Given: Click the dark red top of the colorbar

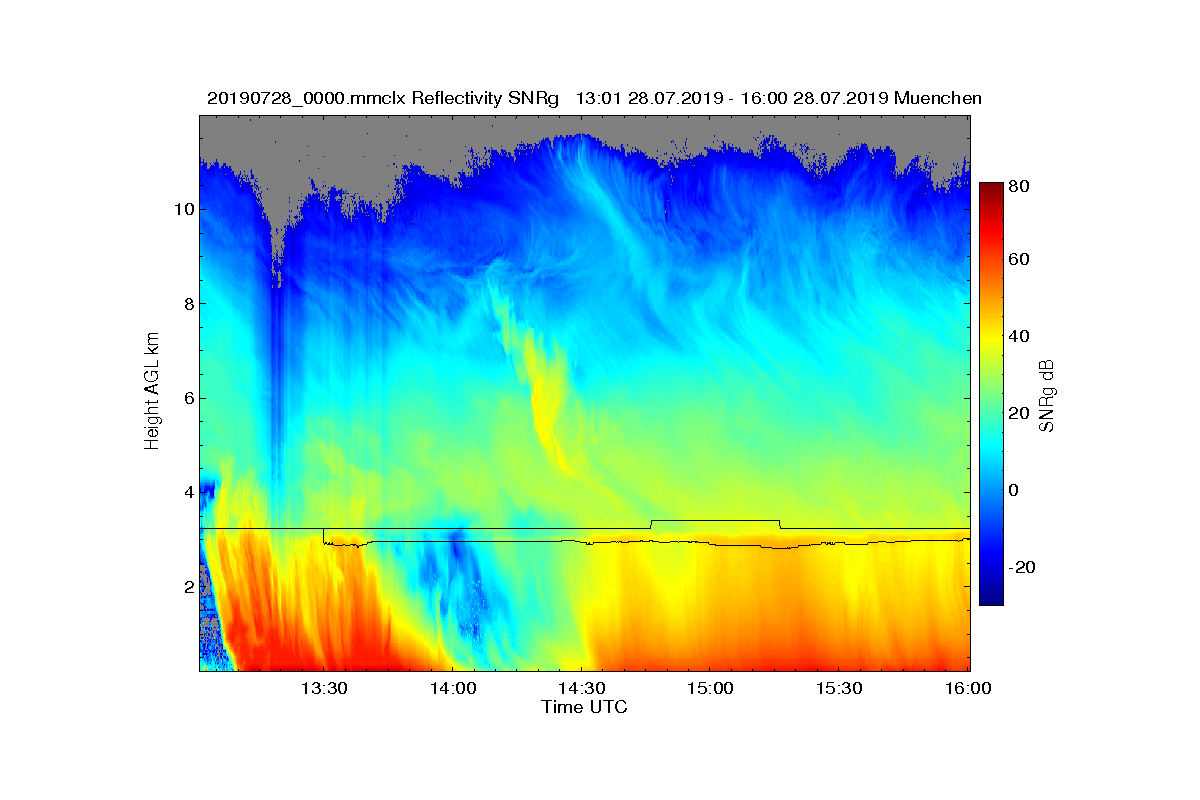Looking at the screenshot, I should pos(990,190).
